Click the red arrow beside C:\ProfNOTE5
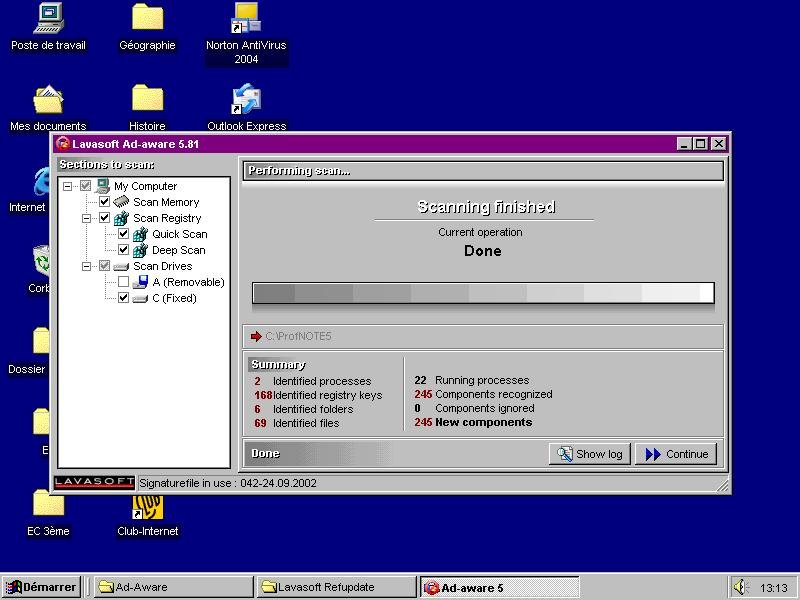Screen dimensions: 800x600 256,336
